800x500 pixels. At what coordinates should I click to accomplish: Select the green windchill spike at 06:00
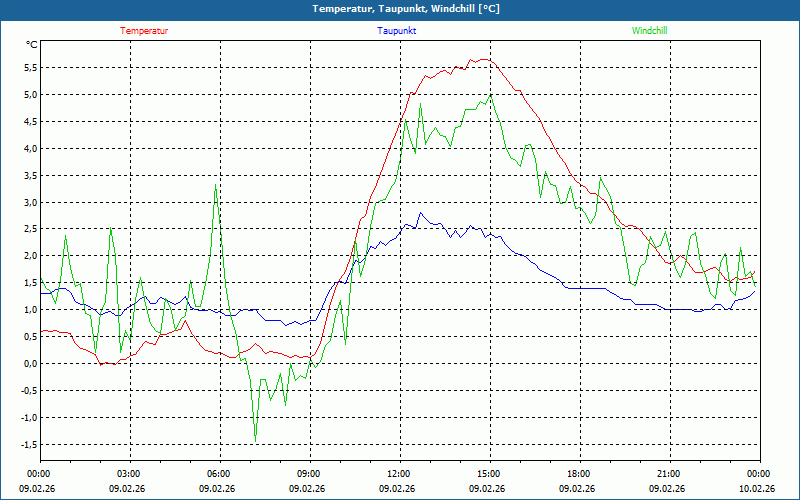click(215, 187)
